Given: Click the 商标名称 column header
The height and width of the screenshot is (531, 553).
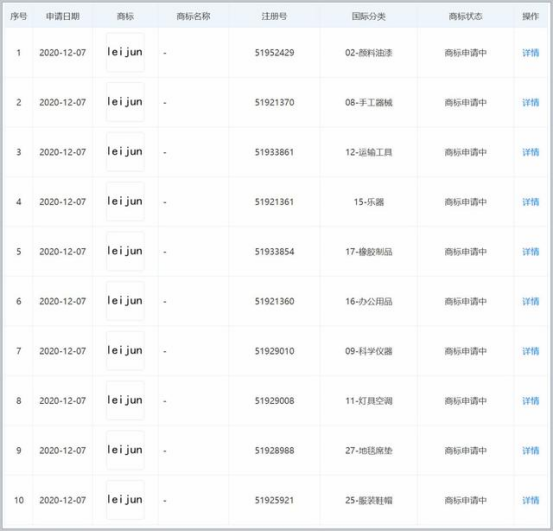Looking at the screenshot, I should click(193, 16).
